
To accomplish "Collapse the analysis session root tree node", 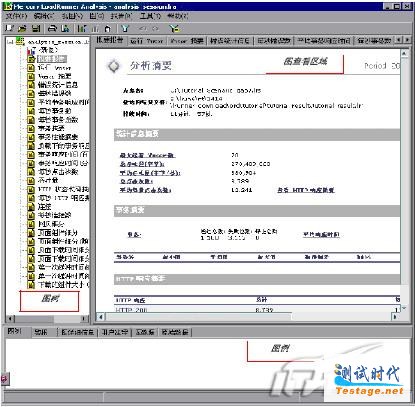I will 10,42.
